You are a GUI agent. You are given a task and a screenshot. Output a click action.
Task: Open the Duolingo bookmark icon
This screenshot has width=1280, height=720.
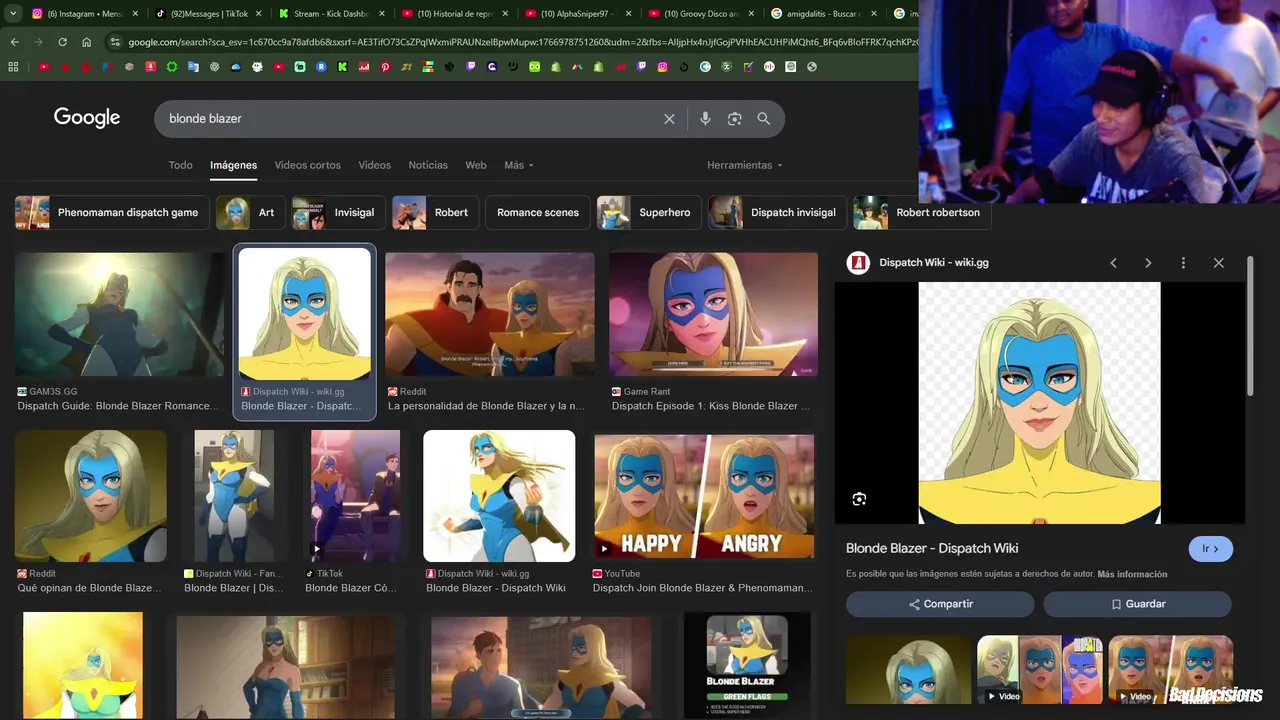click(x=534, y=67)
